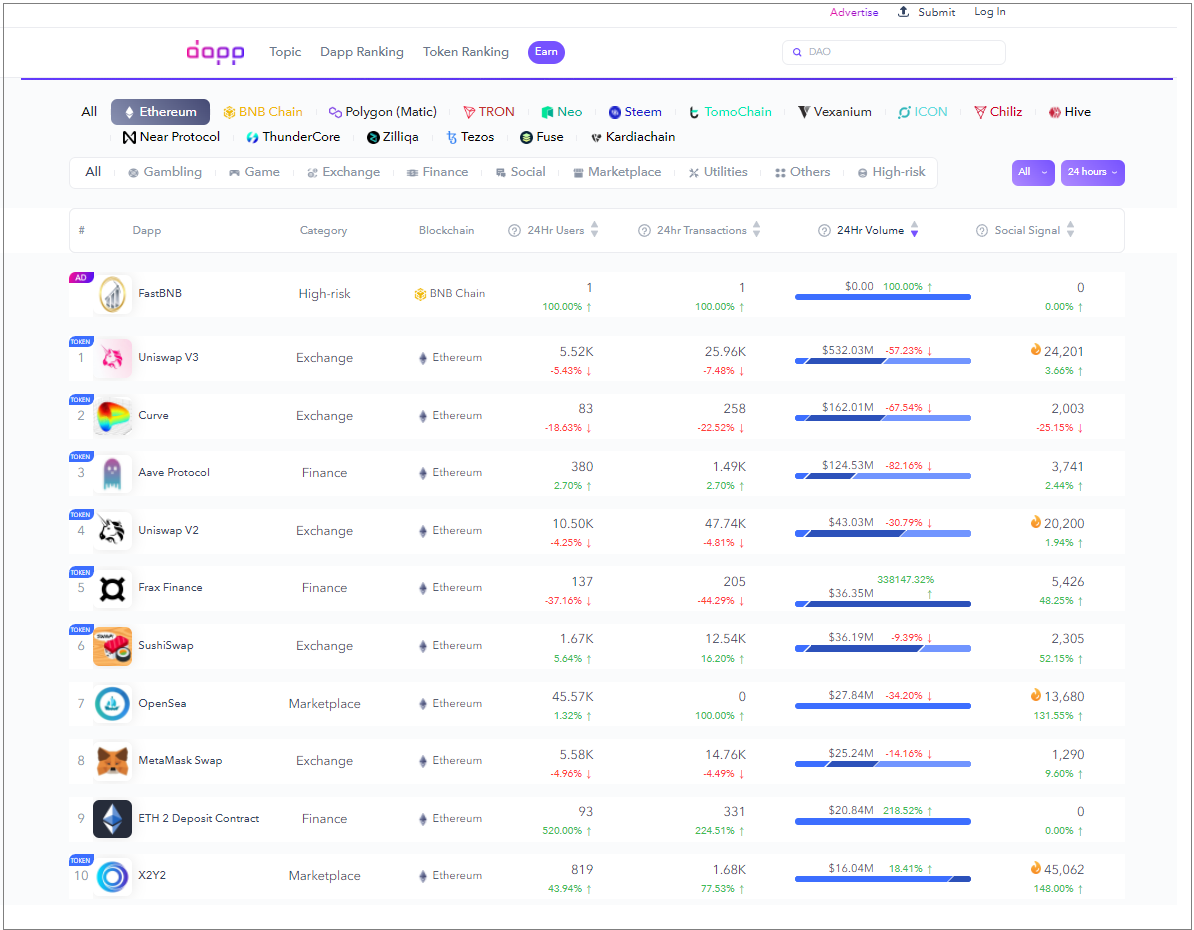This screenshot has width=1194, height=930.
Task: Open the Uniswap V3 dapp icon
Action: click(x=113, y=358)
